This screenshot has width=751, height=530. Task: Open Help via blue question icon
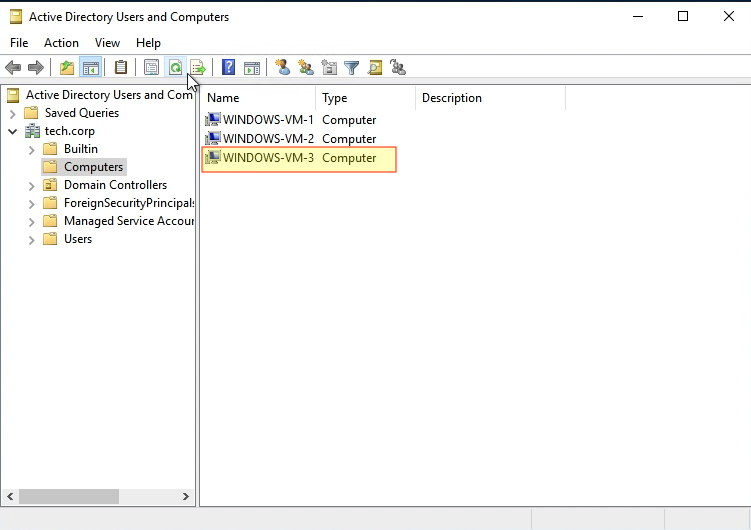click(x=229, y=68)
